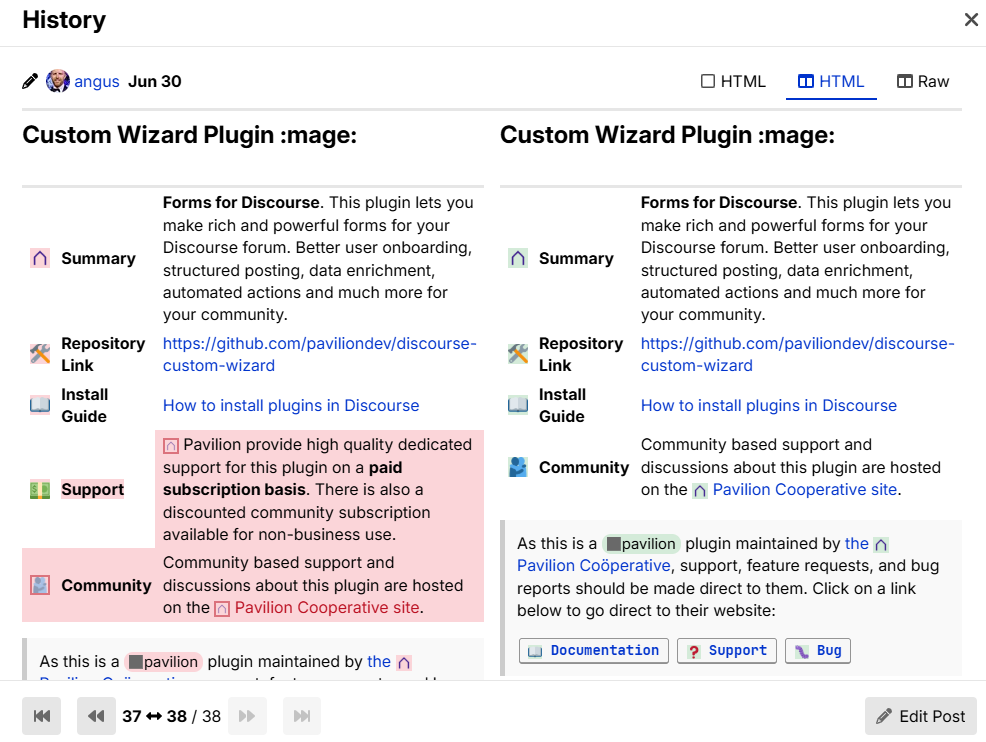Click the pencil edit icon beside angus

tap(30, 82)
